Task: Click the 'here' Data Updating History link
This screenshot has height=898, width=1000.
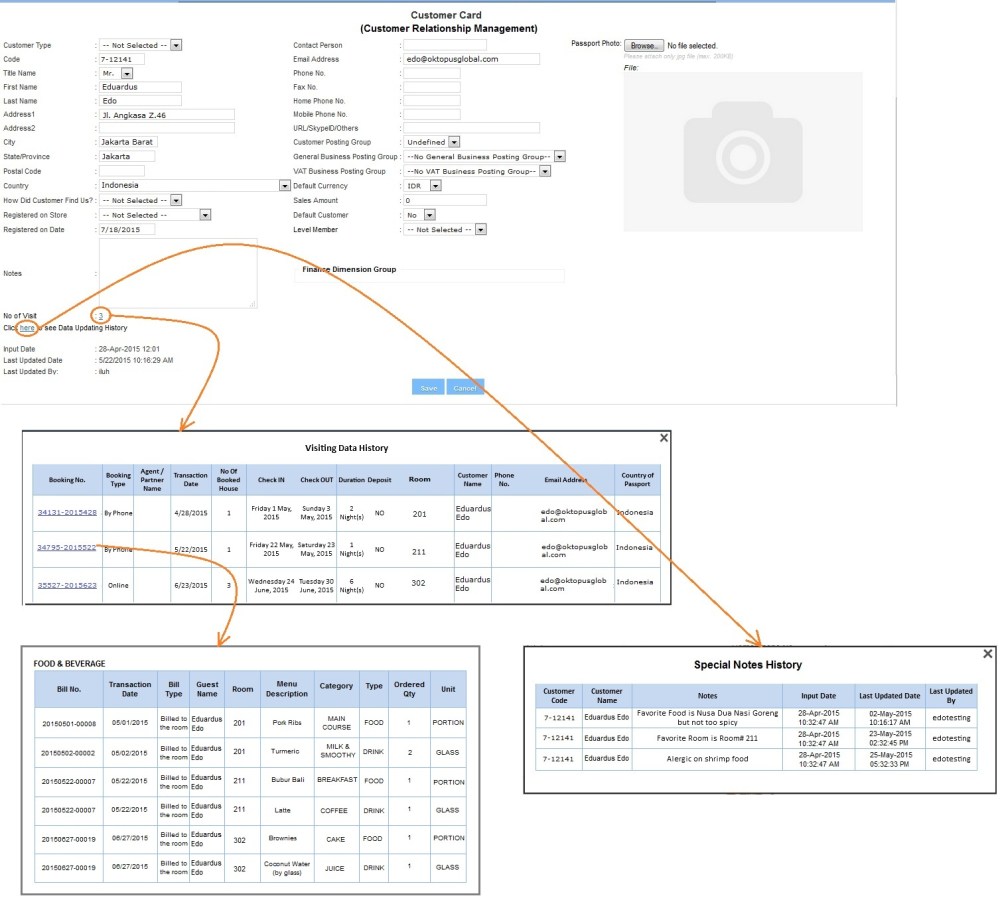Action: (x=27, y=327)
